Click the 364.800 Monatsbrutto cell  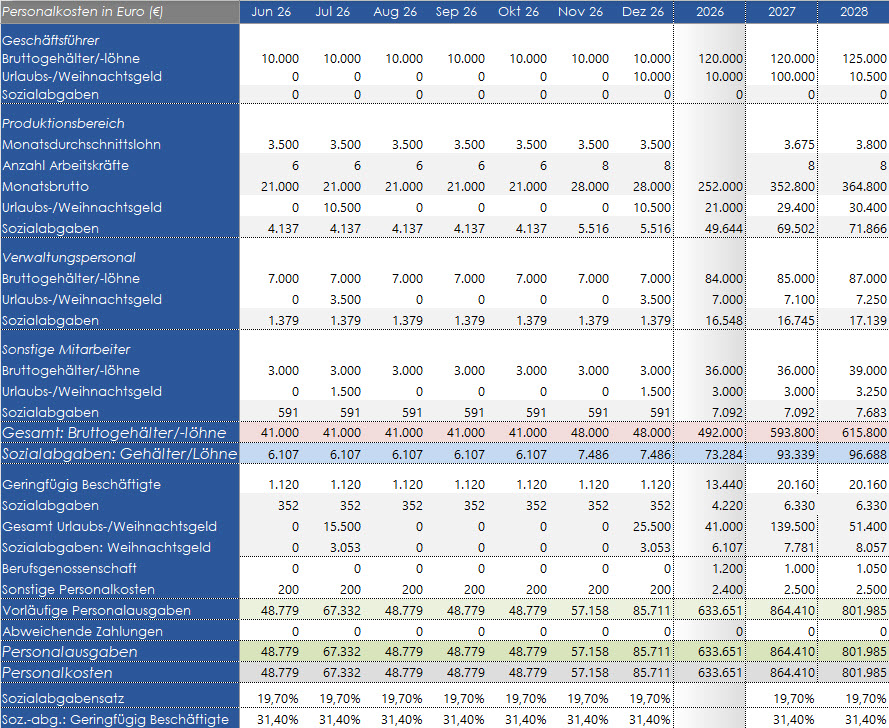pyautogui.click(x=864, y=187)
